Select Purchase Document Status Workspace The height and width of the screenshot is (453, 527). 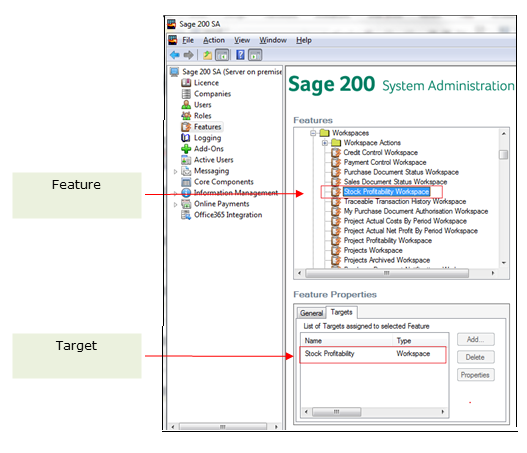coord(401,172)
